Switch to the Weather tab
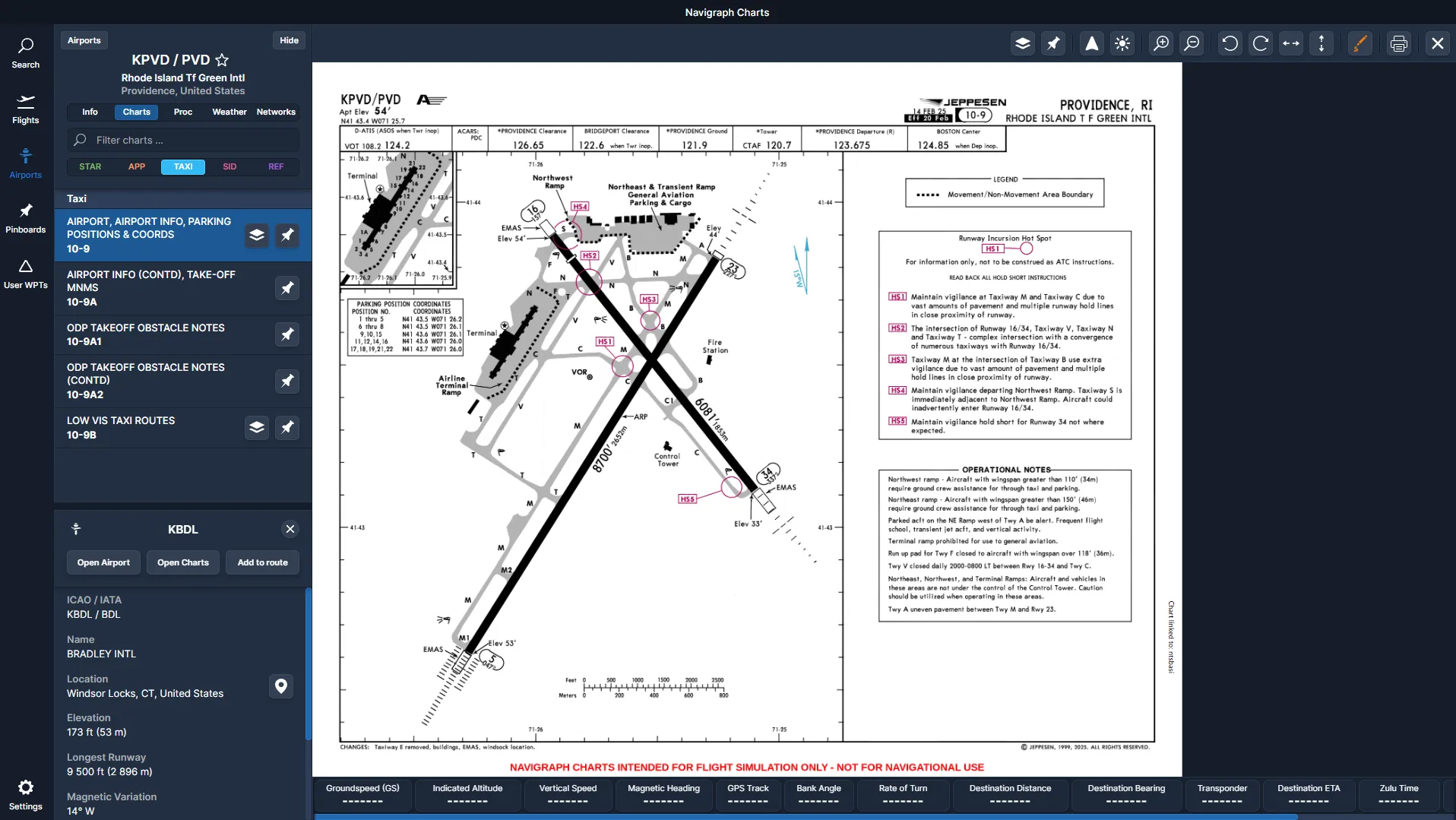This screenshot has width=1456, height=820. coord(228,112)
